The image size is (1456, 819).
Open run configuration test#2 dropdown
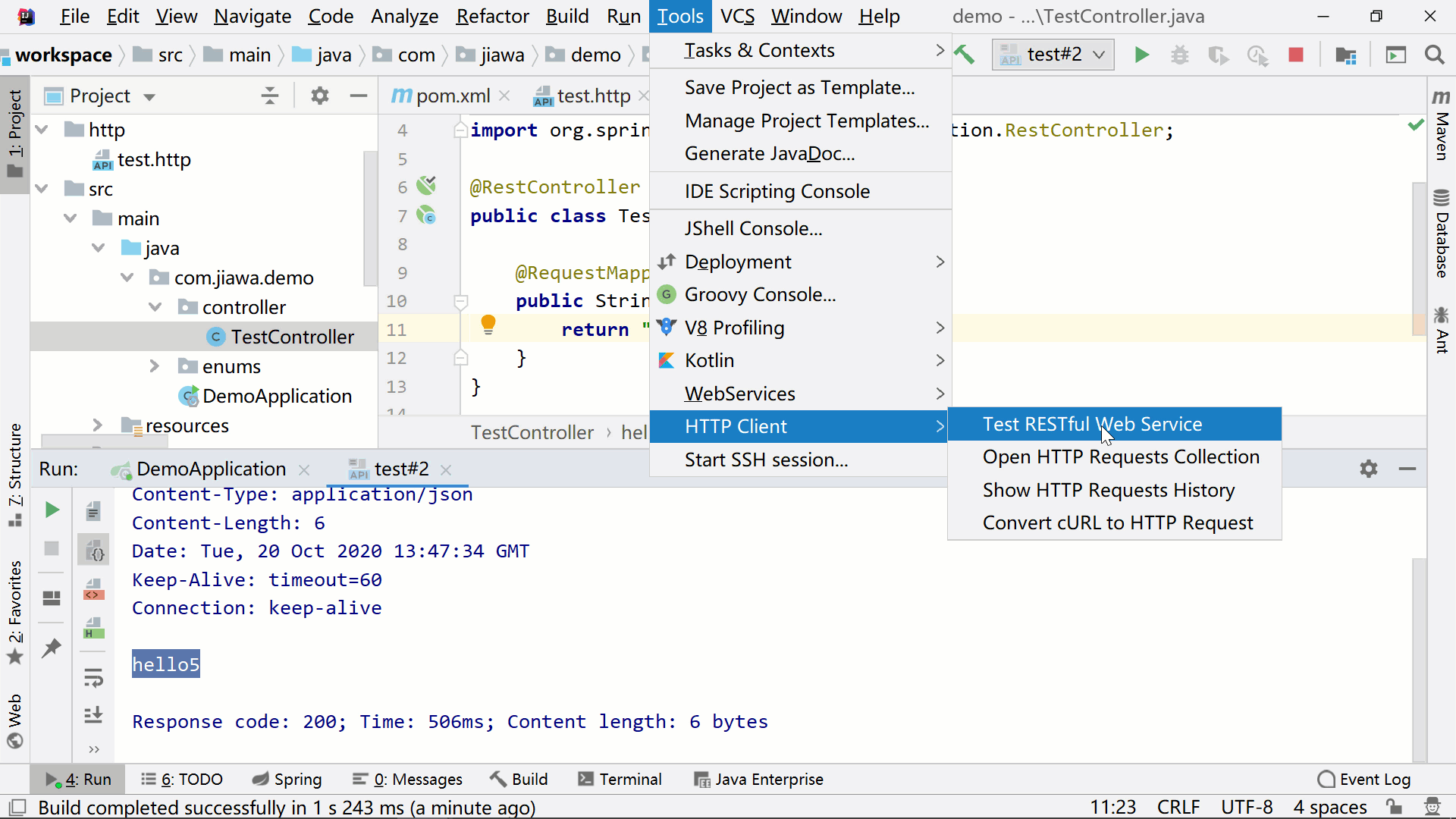click(1053, 55)
